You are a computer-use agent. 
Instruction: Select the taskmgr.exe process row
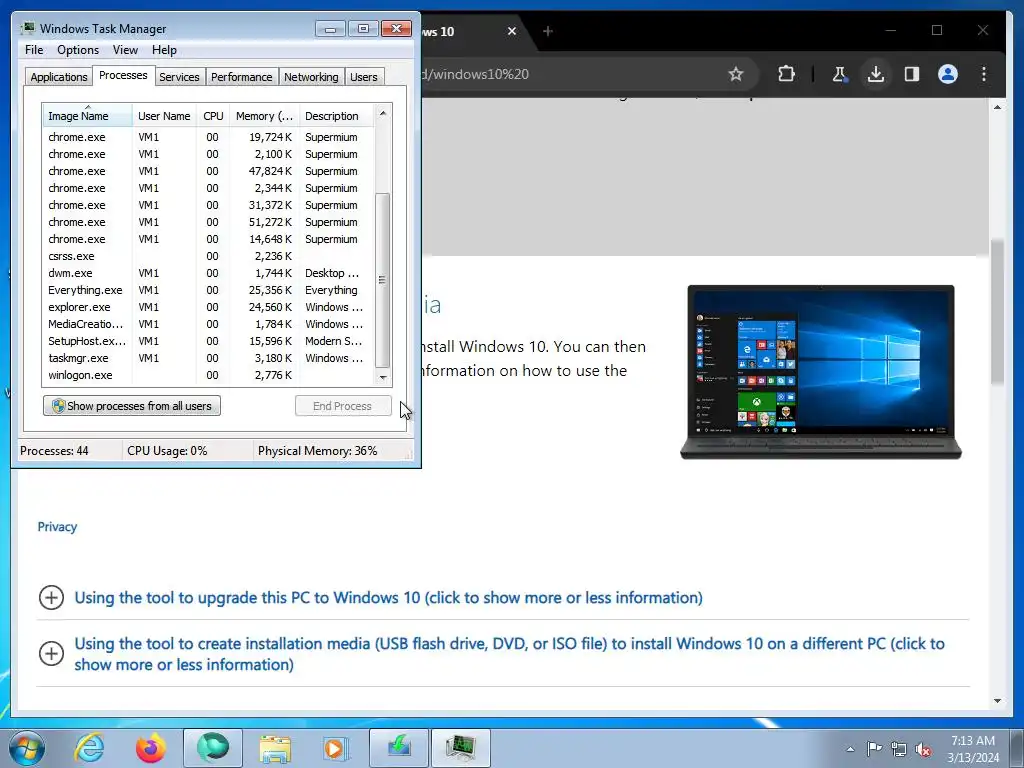[208, 358]
